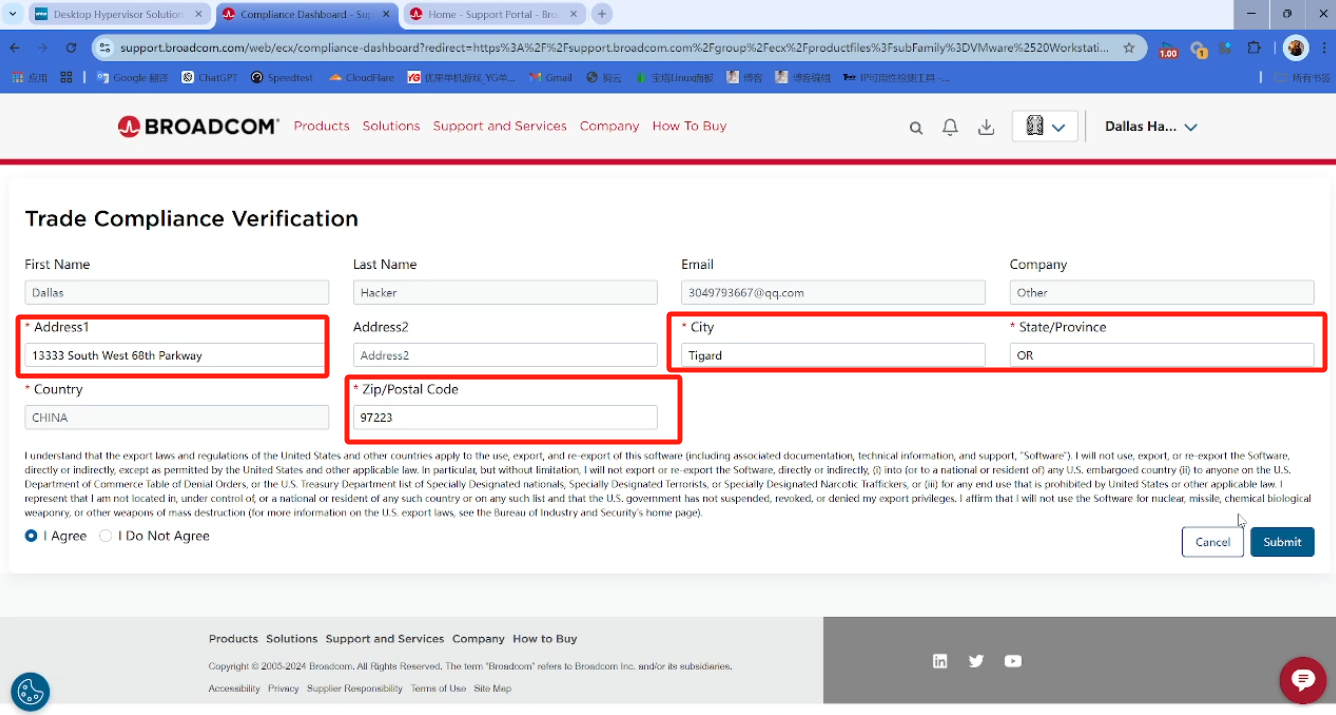
Task: Switch to Home - Support Portal tab
Action: click(493, 14)
